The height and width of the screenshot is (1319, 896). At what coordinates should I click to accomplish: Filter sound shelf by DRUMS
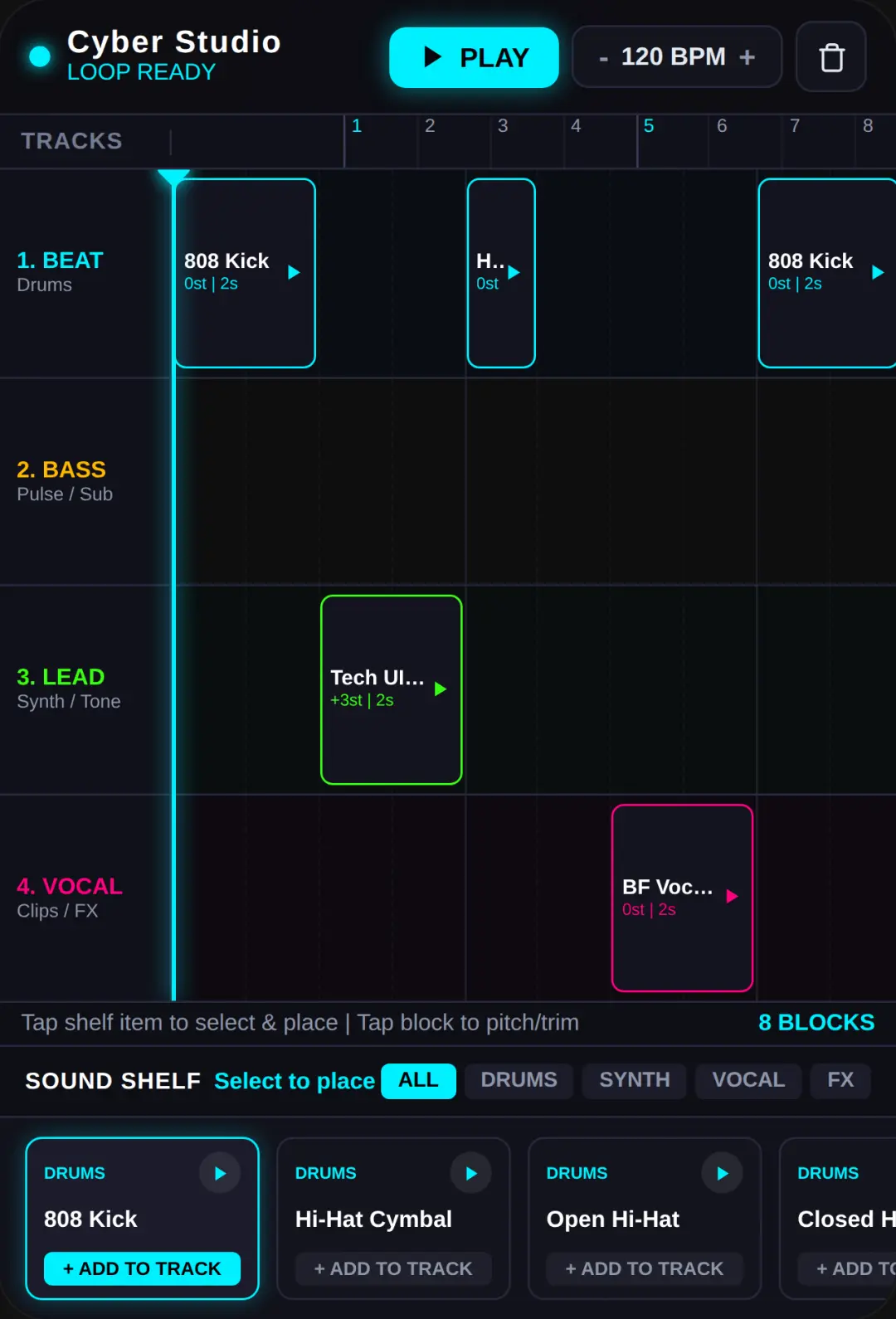pyautogui.click(x=519, y=1080)
